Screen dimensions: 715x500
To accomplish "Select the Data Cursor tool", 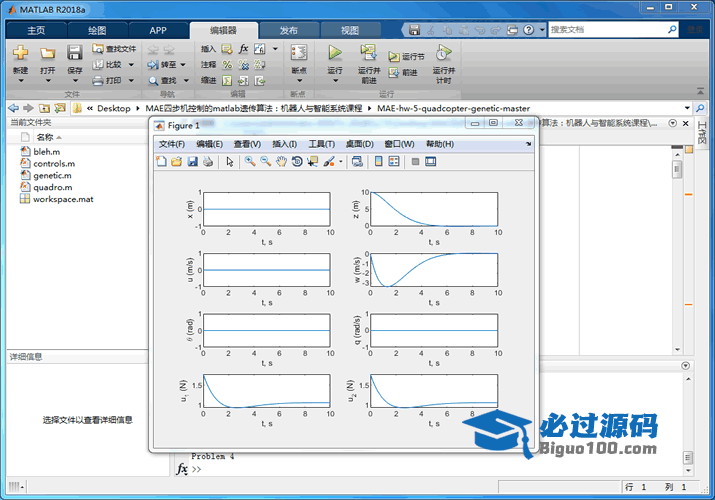I will coord(312,161).
